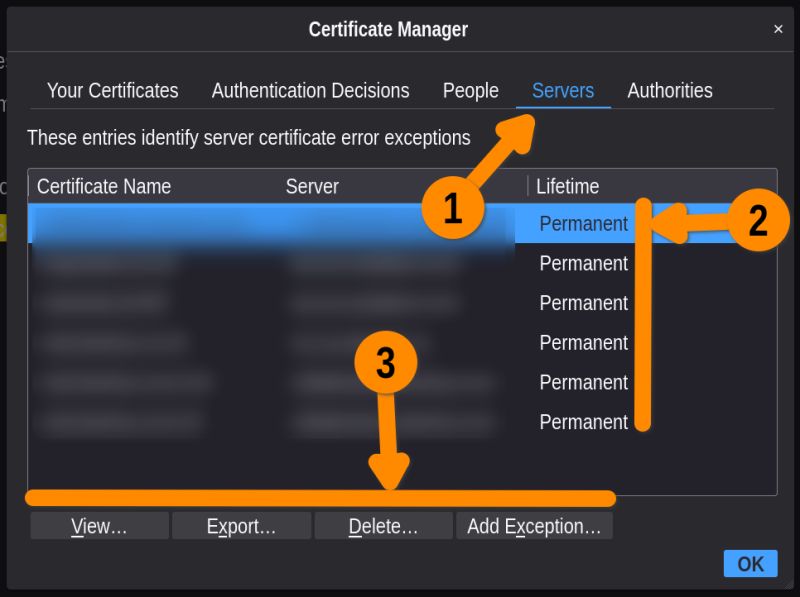
Task: Click the Certificate Manager title bar
Action: [388, 29]
